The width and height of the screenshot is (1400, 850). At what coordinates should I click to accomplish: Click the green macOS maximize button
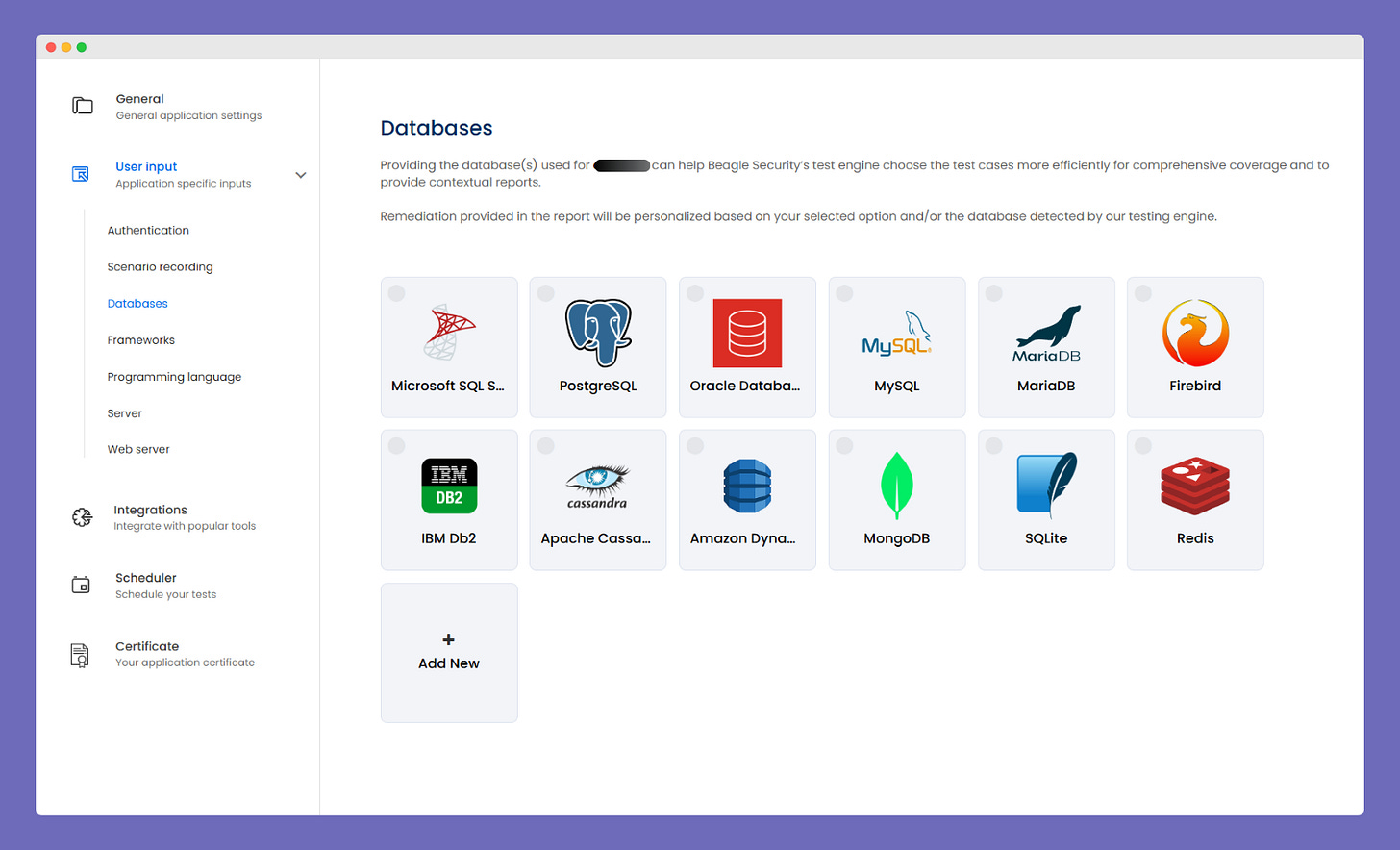82,47
